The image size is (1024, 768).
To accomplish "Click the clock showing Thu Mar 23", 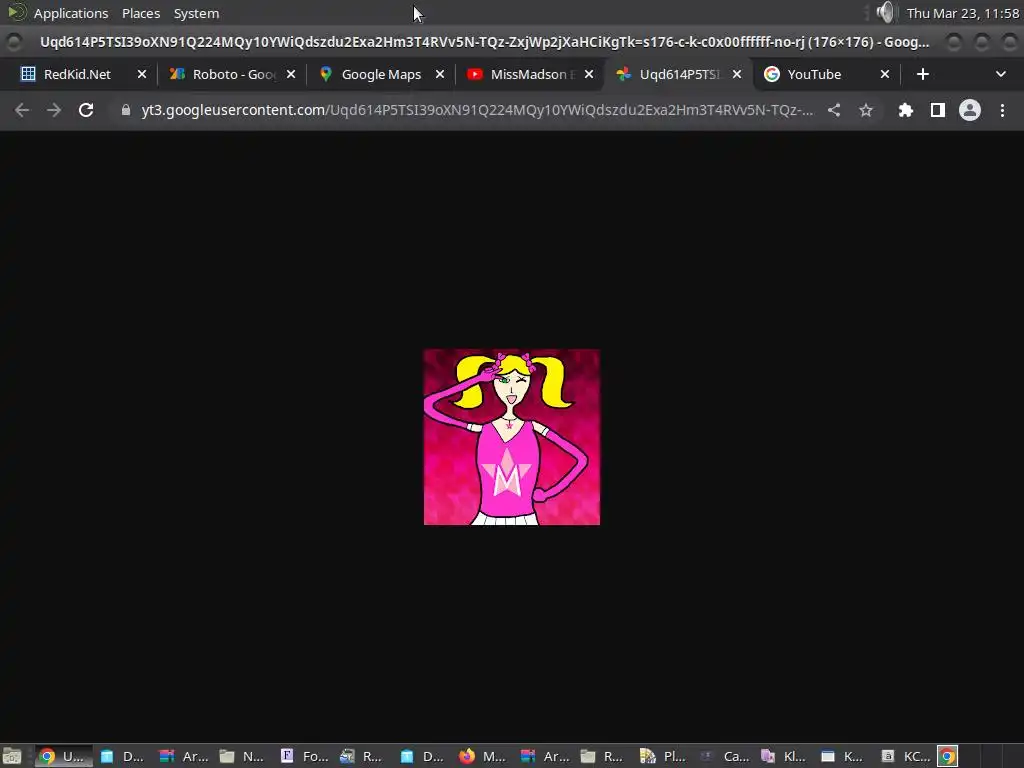I will click(962, 13).
